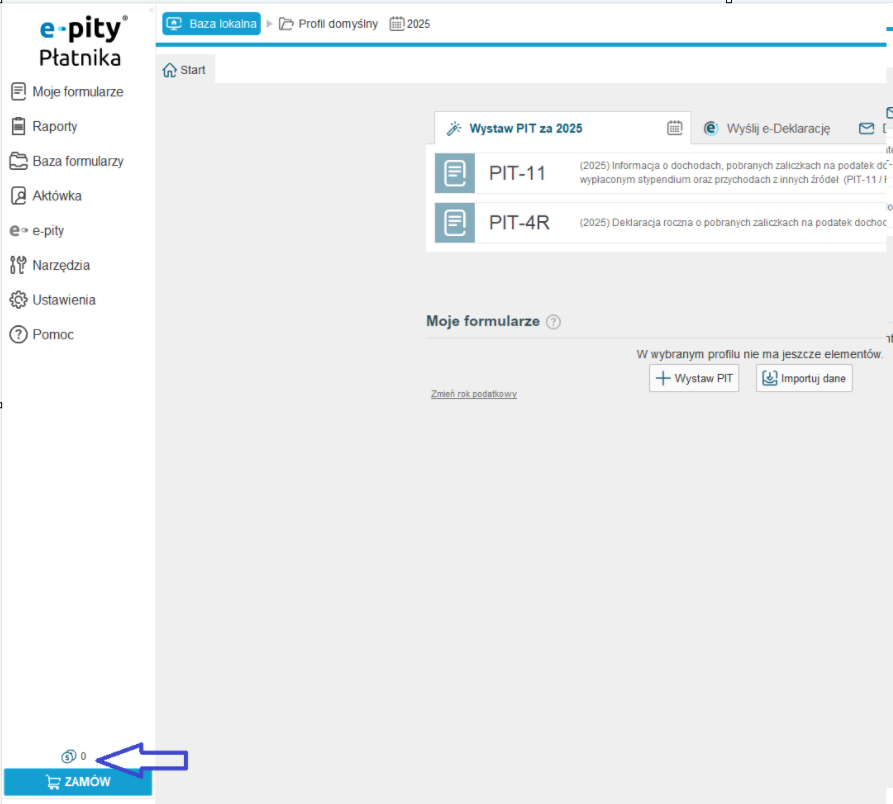Click the Baza lokalna button

pos(211,23)
